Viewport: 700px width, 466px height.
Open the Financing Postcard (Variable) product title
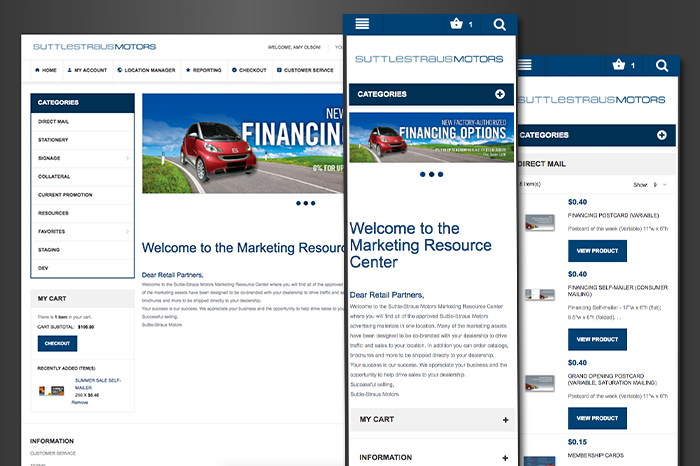613,215
